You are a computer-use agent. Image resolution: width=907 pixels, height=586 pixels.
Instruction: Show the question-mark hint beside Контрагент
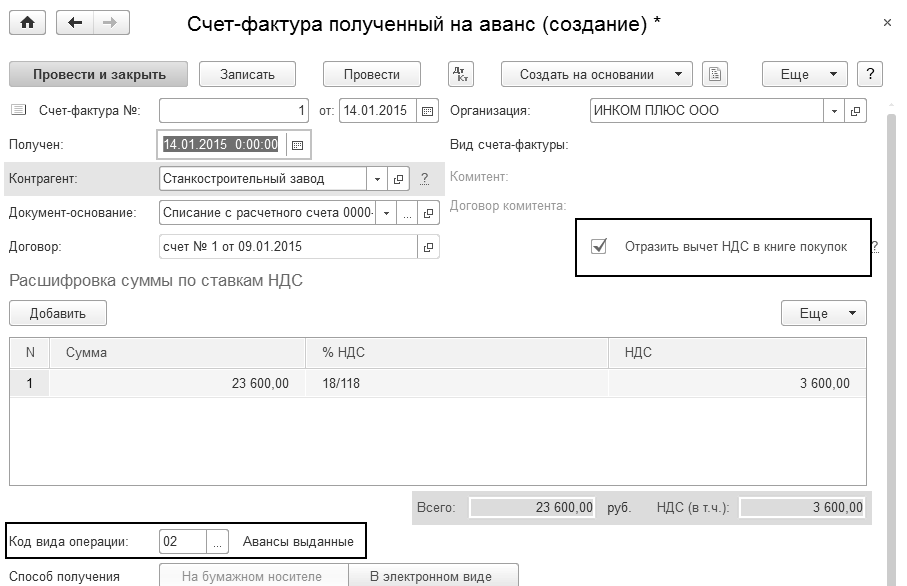coord(425,179)
